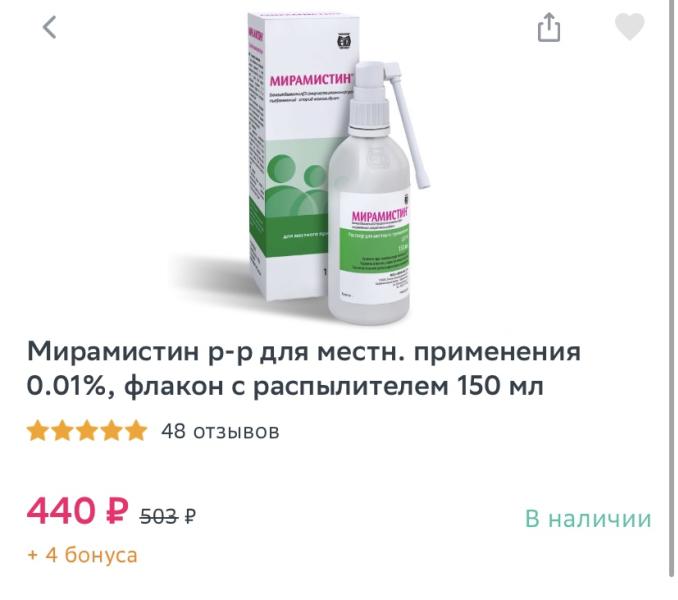
Task: Add Мирамистин to favorites with heart
Action: point(630,26)
